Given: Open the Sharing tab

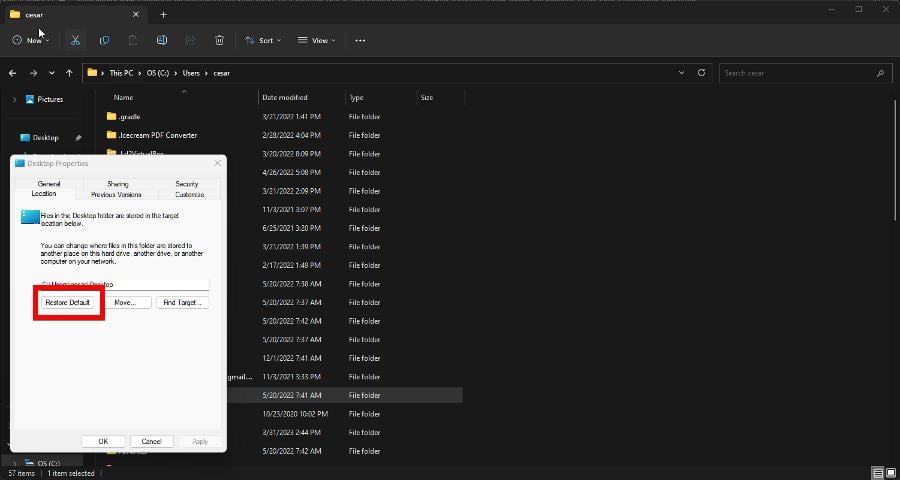Looking at the screenshot, I should (x=118, y=184).
